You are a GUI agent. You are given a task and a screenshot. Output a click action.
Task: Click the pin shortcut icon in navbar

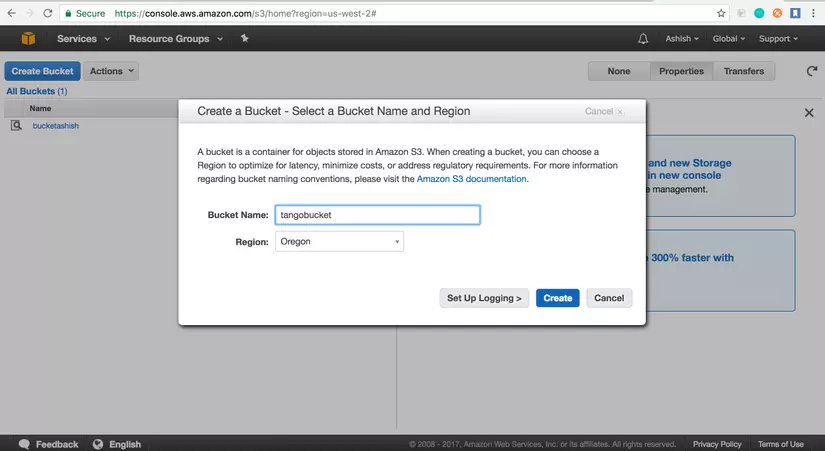coord(245,38)
